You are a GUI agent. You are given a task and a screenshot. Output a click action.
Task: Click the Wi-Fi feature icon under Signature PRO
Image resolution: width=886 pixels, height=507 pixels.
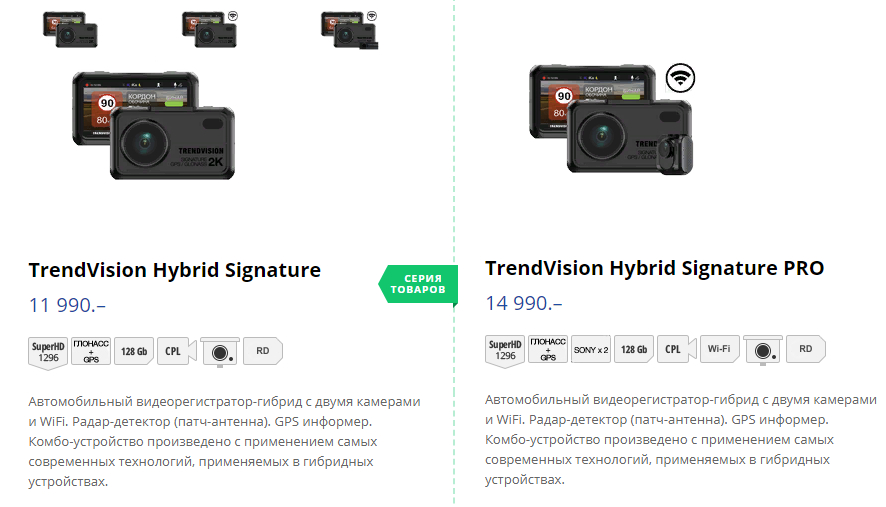tap(719, 349)
